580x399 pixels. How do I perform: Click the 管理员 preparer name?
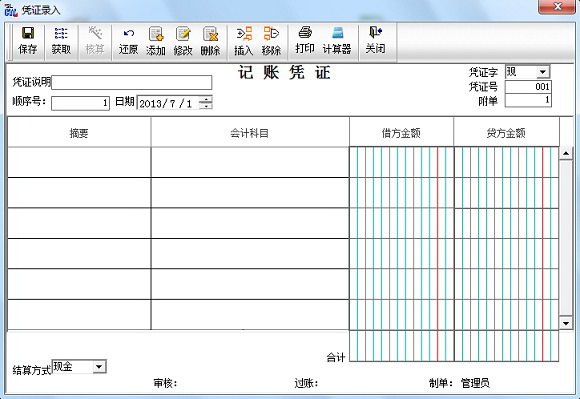coord(475,383)
